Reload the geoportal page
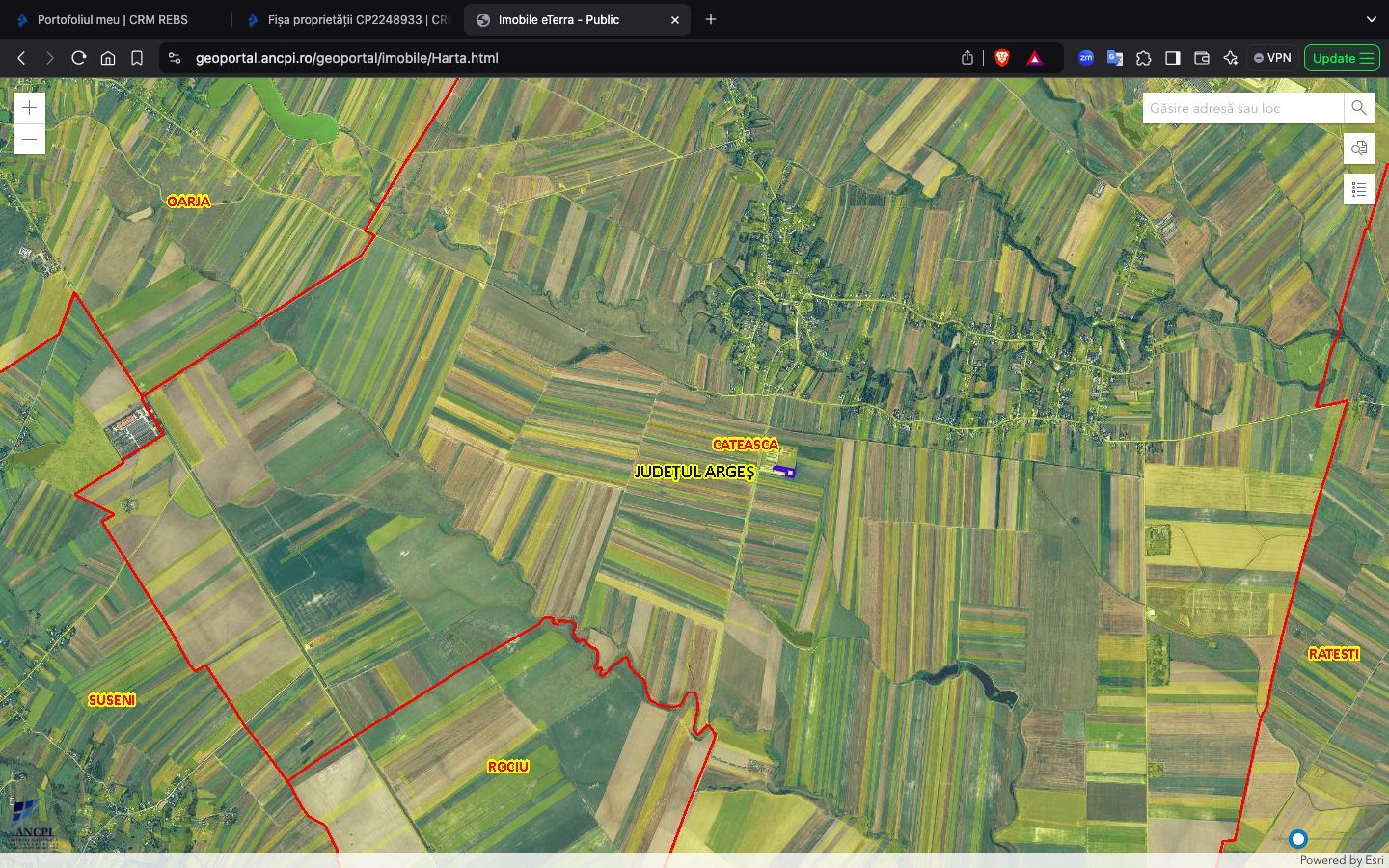The width and height of the screenshot is (1389, 868). [x=79, y=58]
